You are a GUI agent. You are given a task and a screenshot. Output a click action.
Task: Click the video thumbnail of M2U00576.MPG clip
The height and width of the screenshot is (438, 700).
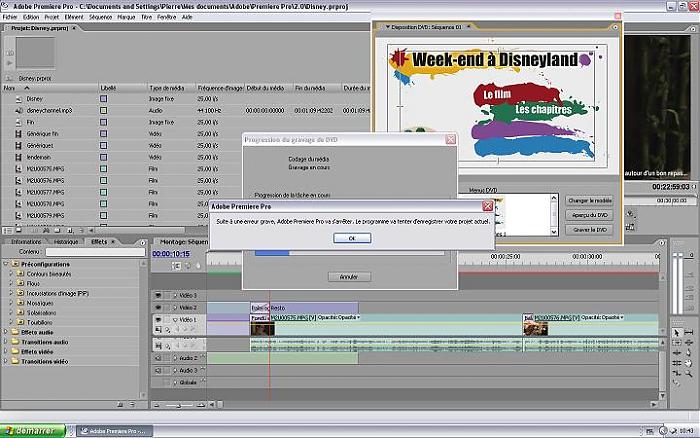(x=536, y=329)
